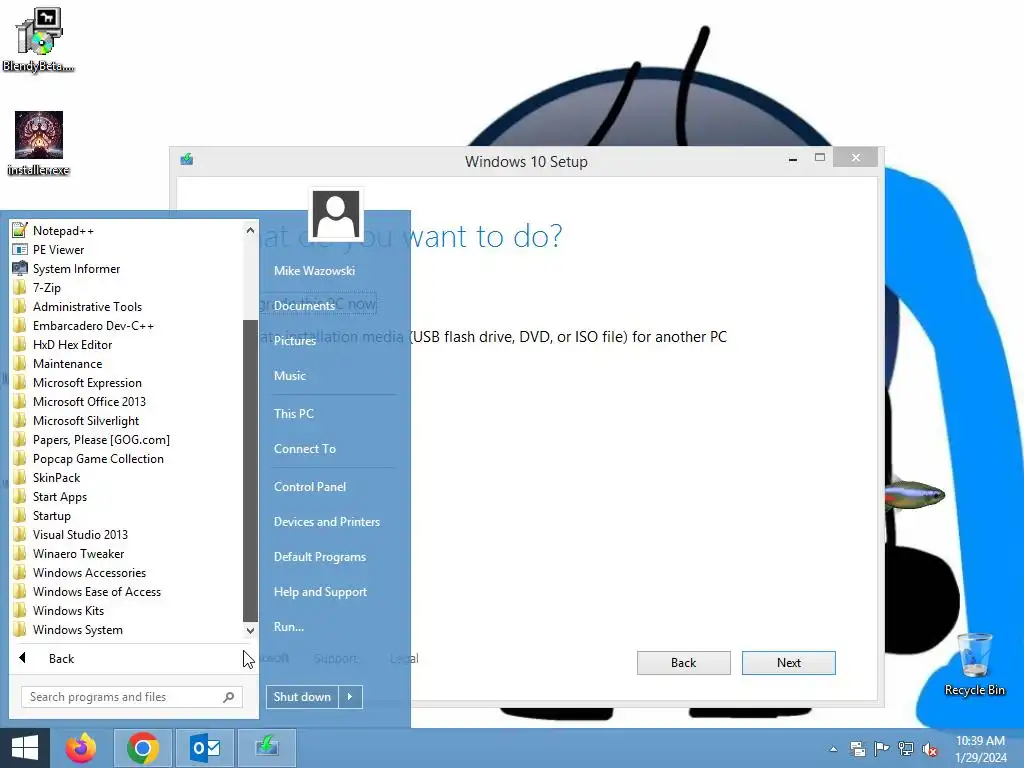Viewport: 1024px width, 768px height.
Task: Select the Recycle Bin desktop icon
Action: pyautogui.click(x=974, y=665)
